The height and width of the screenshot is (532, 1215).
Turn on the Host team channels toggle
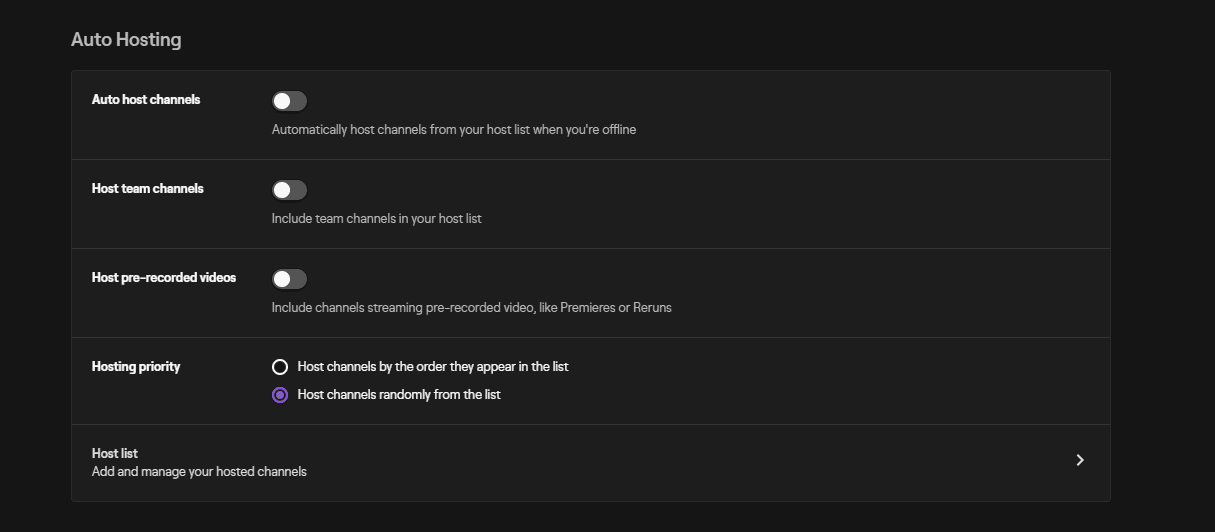pyautogui.click(x=289, y=190)
